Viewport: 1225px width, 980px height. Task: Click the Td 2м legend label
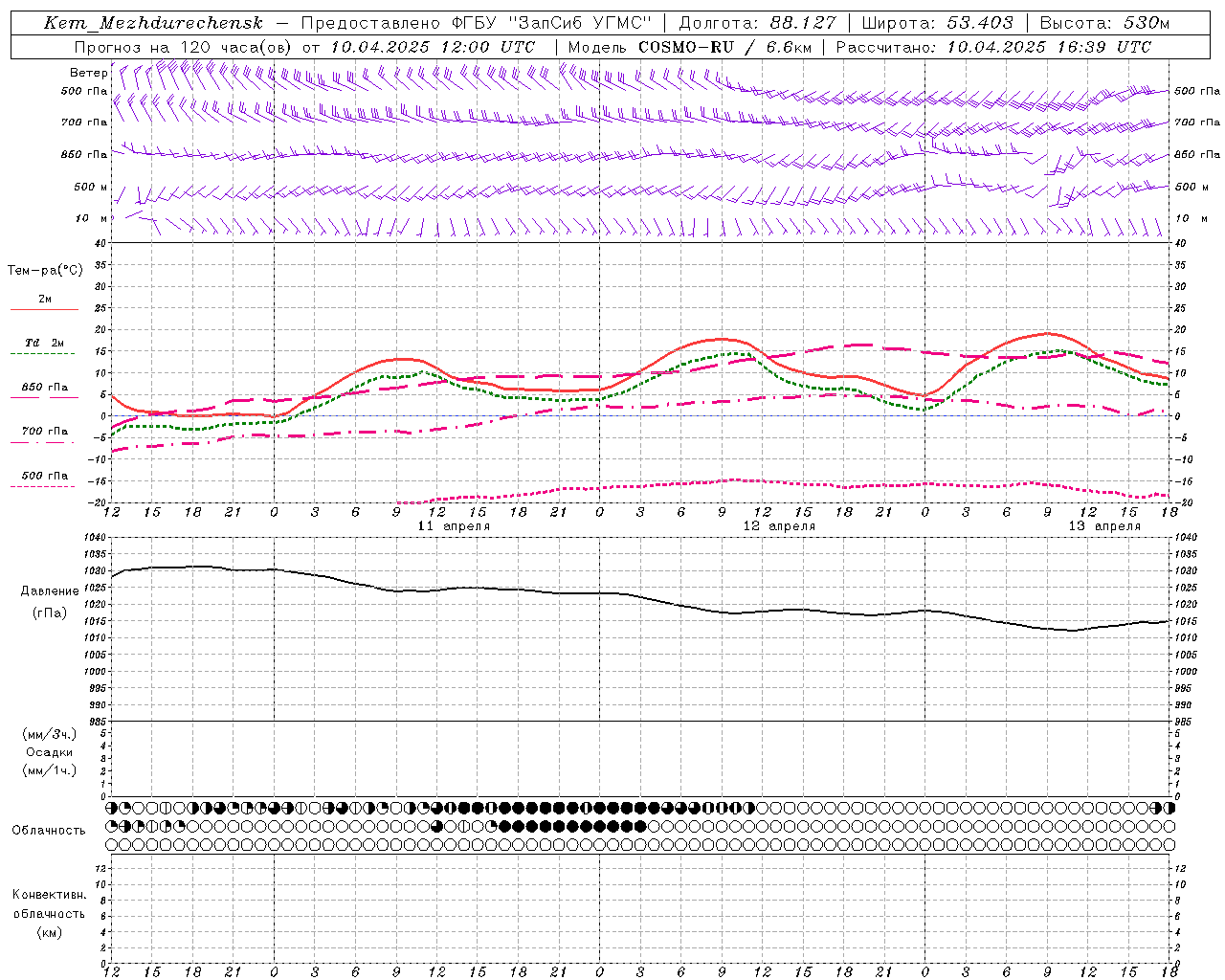pos(45,342)
